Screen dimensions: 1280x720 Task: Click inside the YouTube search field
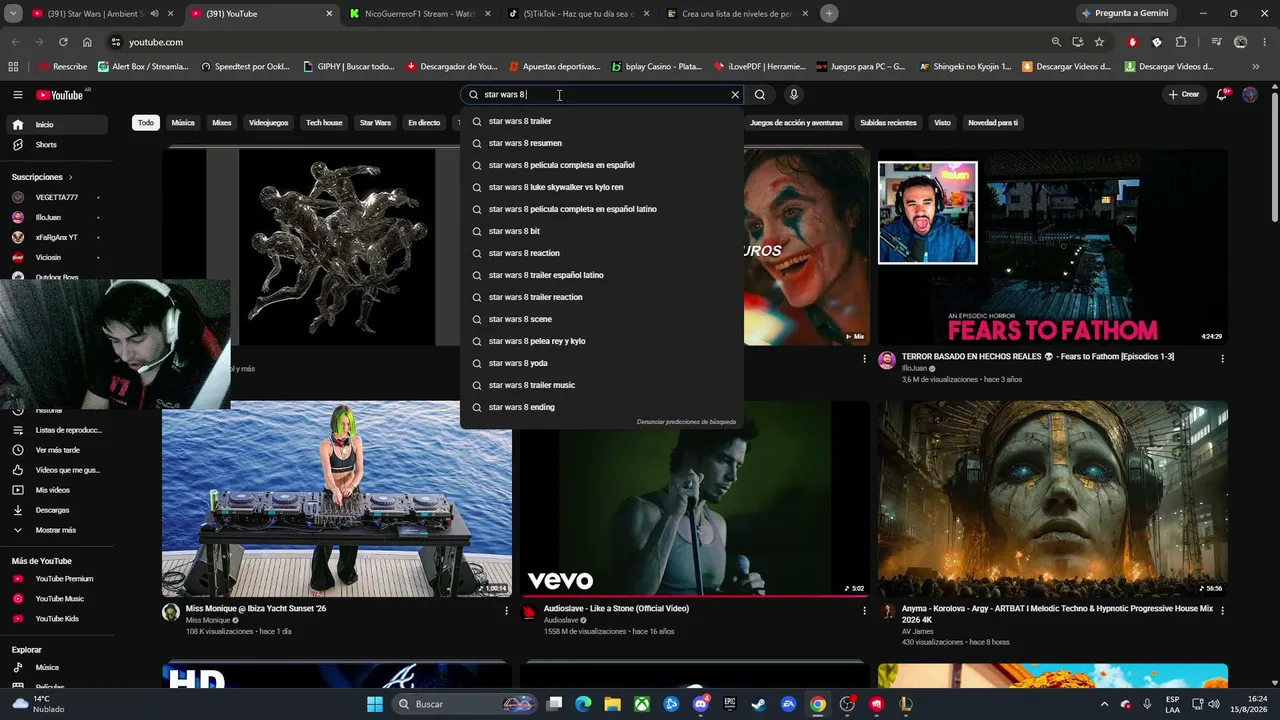(602, 95)
